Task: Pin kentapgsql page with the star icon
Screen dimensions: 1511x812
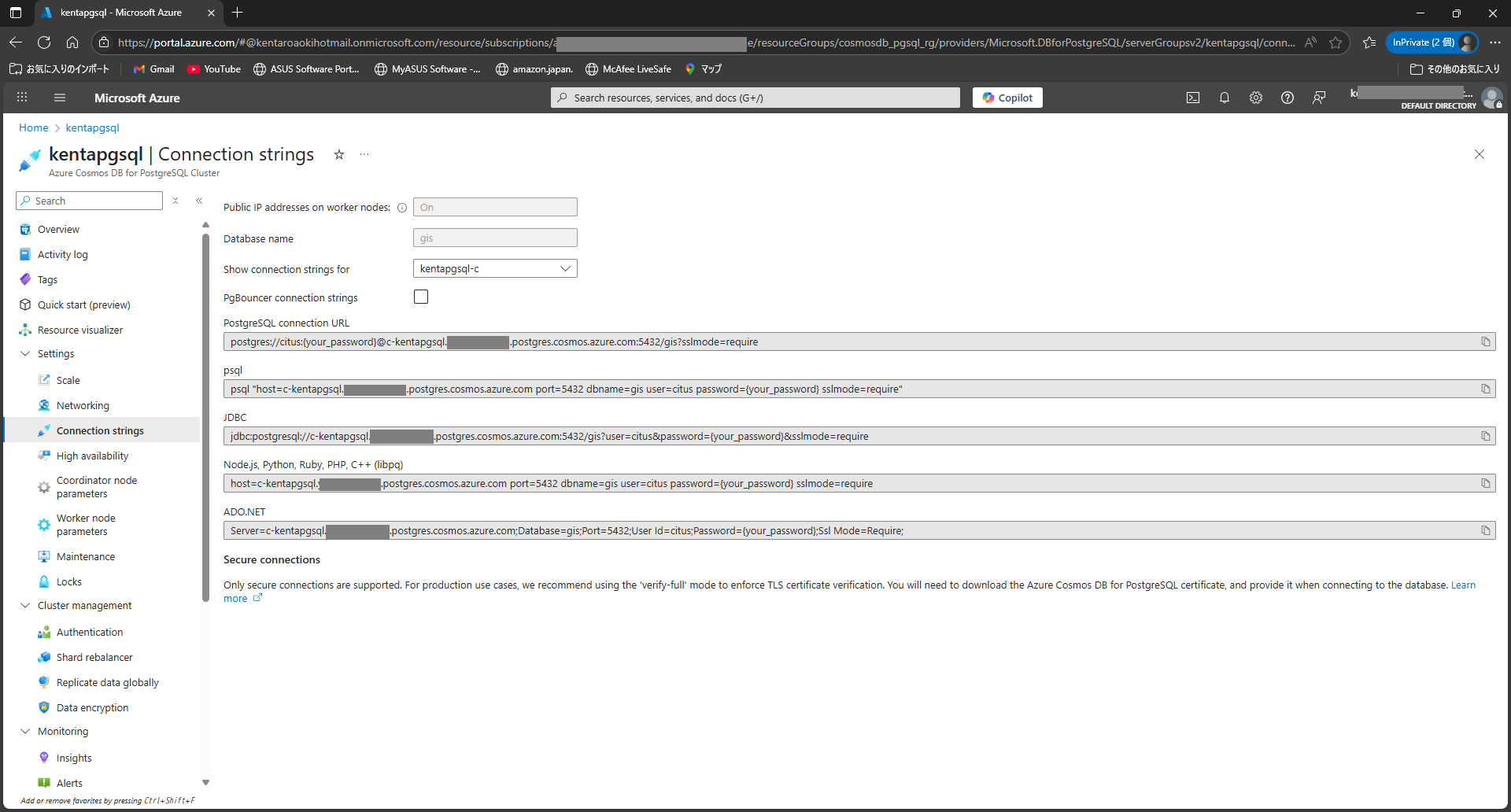Action: tap(339, 154)
